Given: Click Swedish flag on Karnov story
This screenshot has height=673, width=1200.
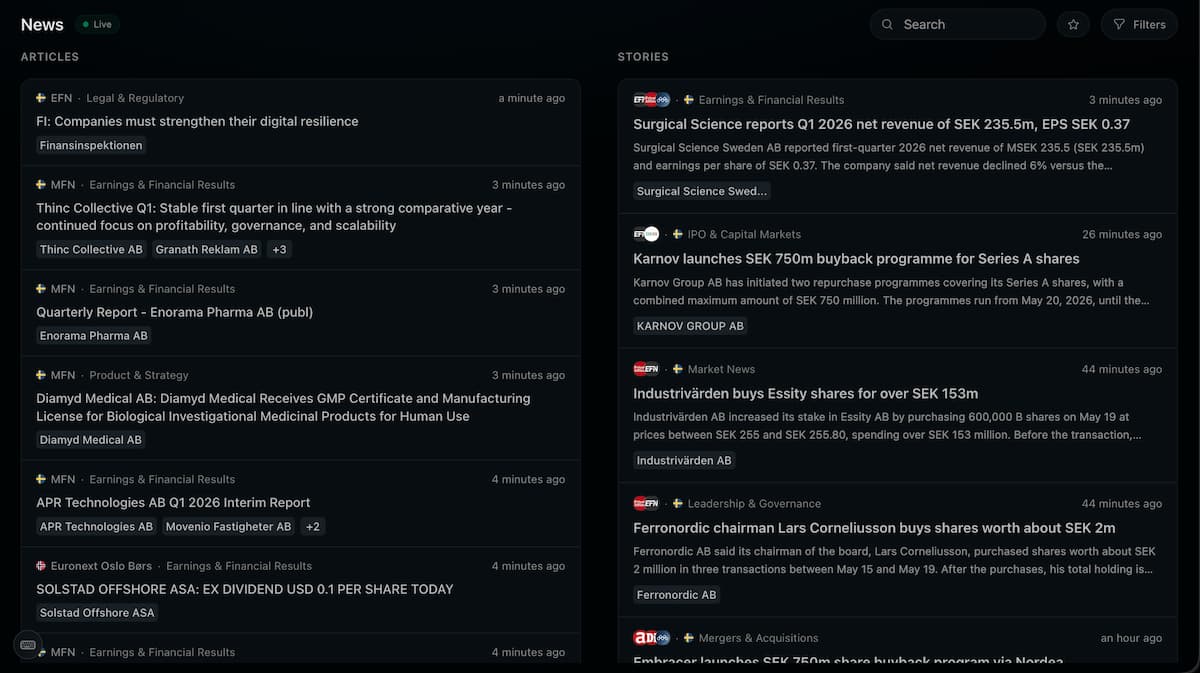Looking at the screenshot, I should 677,234.
